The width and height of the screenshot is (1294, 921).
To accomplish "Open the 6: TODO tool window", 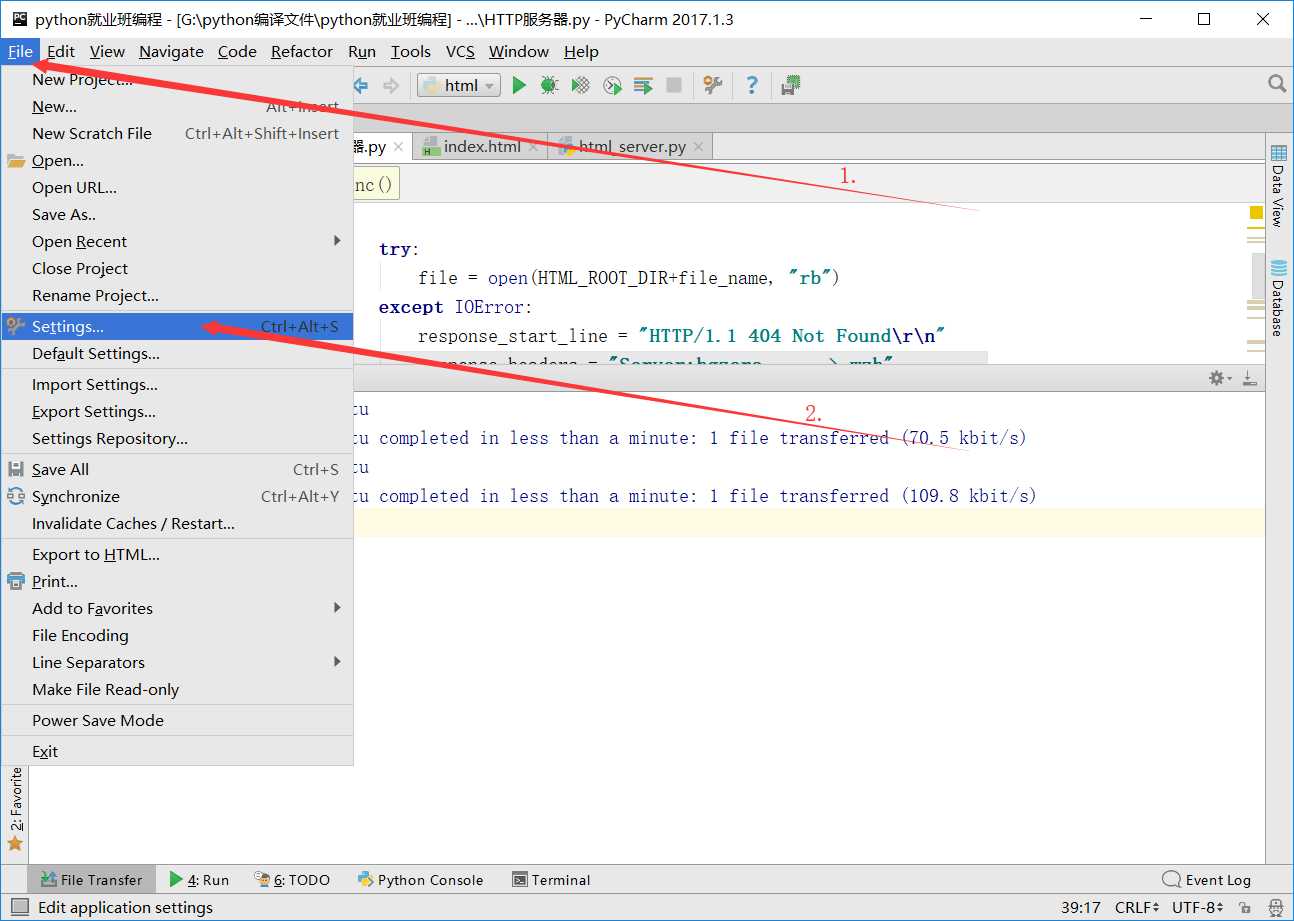I will (x=292, y=880).
